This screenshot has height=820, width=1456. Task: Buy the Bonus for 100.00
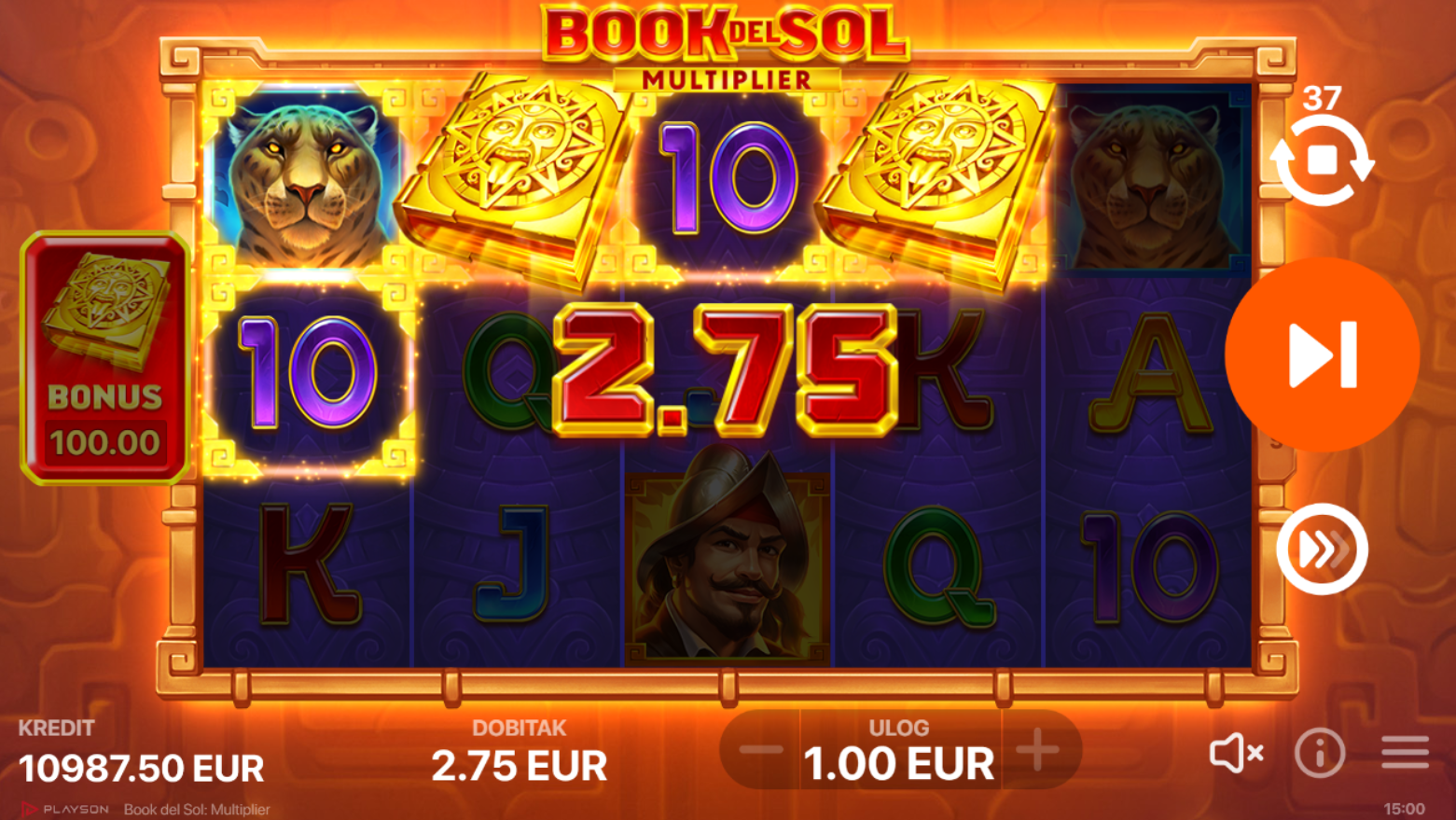(105, 358)
